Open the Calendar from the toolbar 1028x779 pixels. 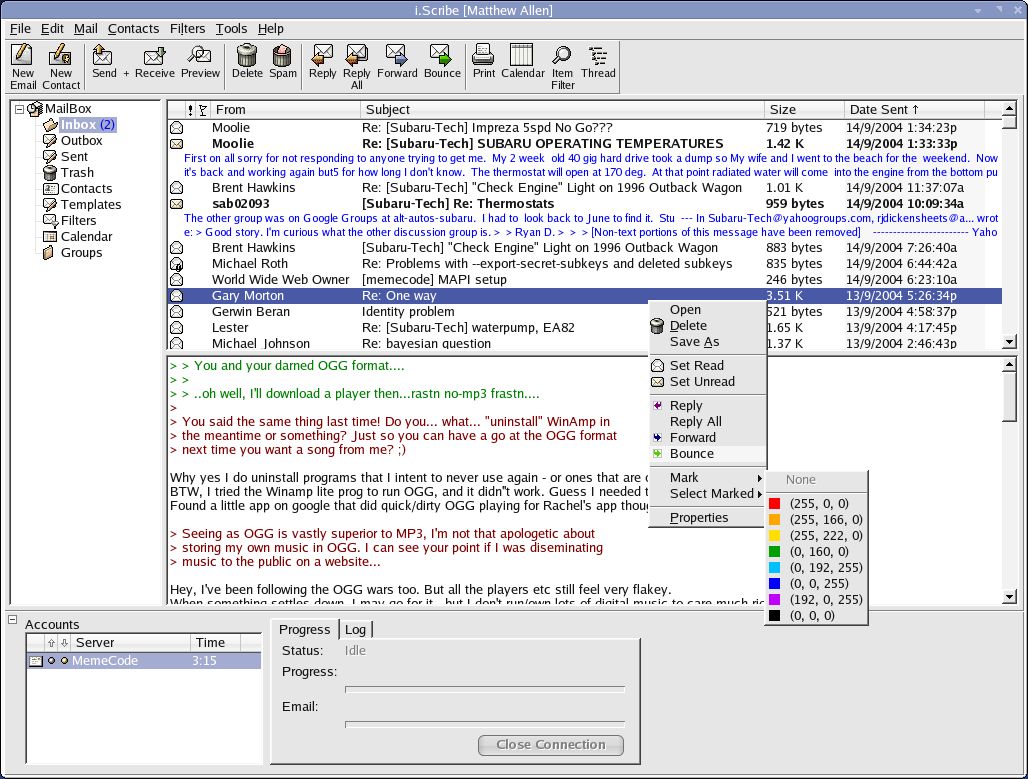522,60
